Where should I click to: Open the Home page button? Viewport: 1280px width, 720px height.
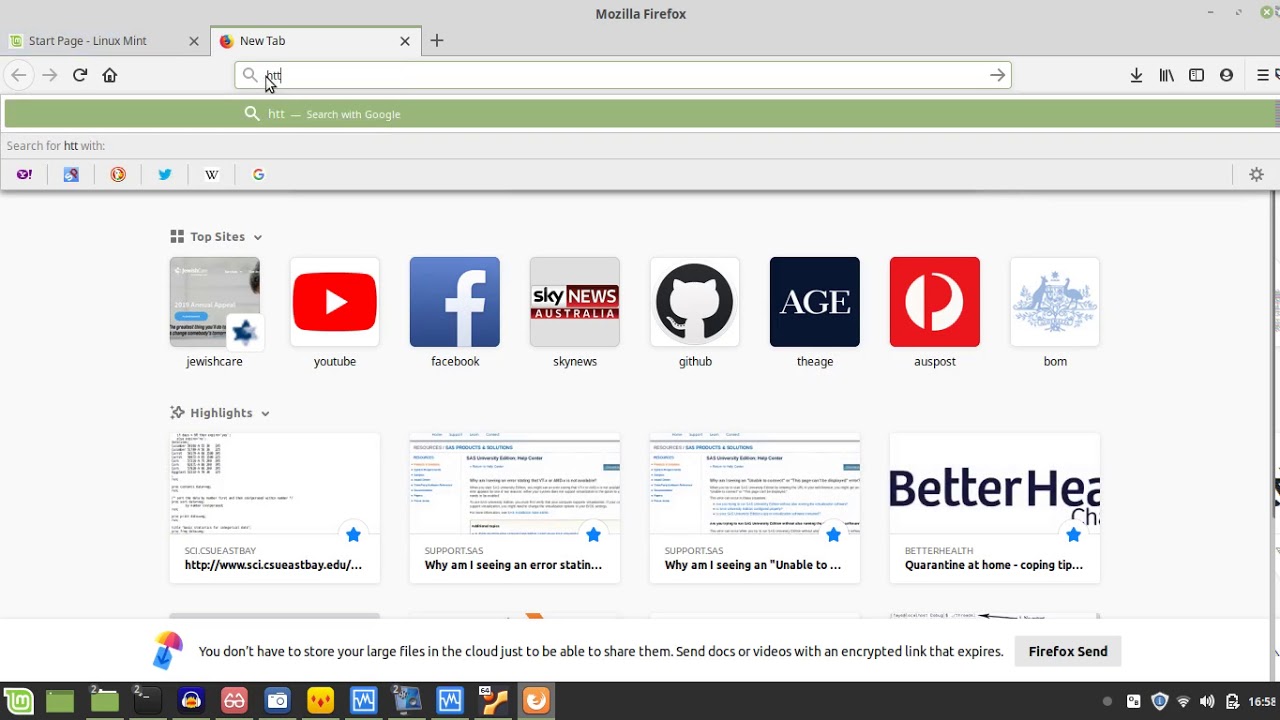click(x=110, y=75)
